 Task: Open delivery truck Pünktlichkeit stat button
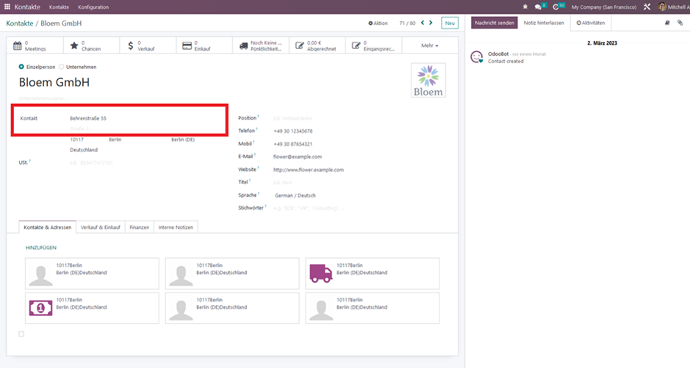coord(261,46)
